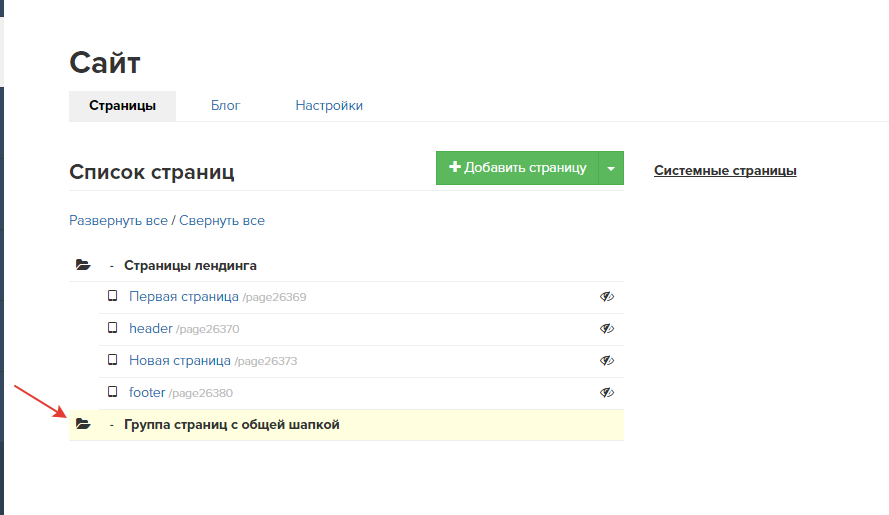This screenshot has width=889, height=515.
Task: Click the Сайт page title
Action: (105, 62)
